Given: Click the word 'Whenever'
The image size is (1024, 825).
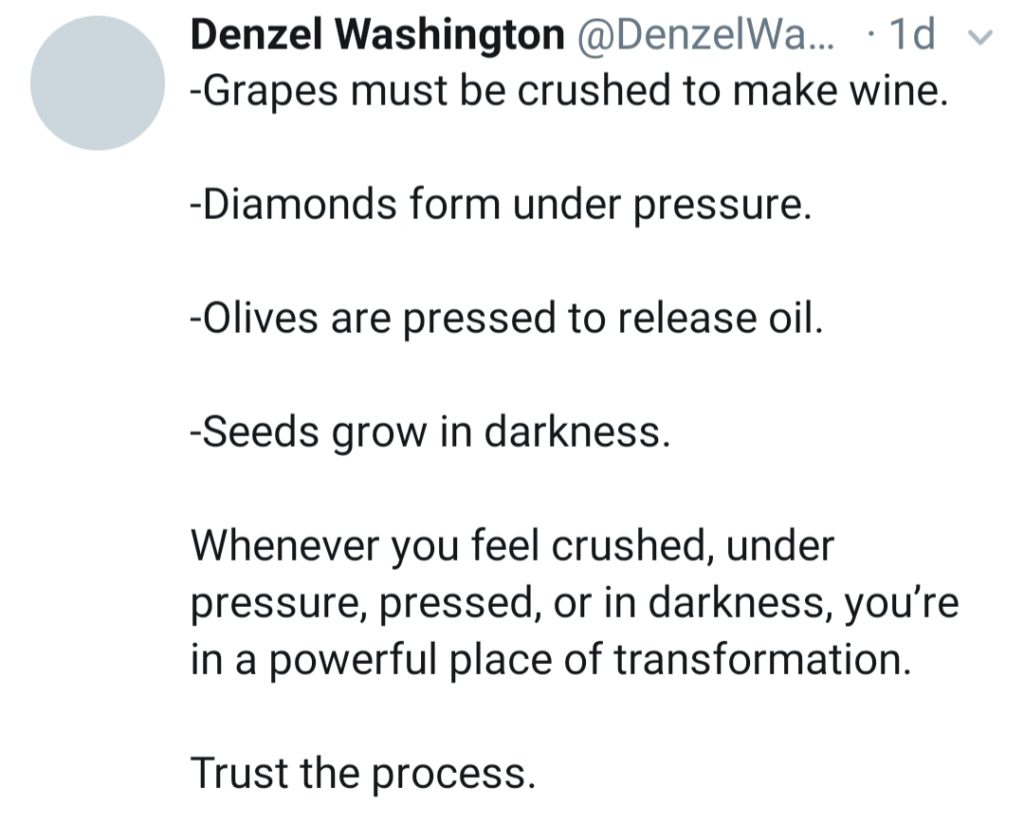Looking at the screenshot, I should tap(285, 546).
